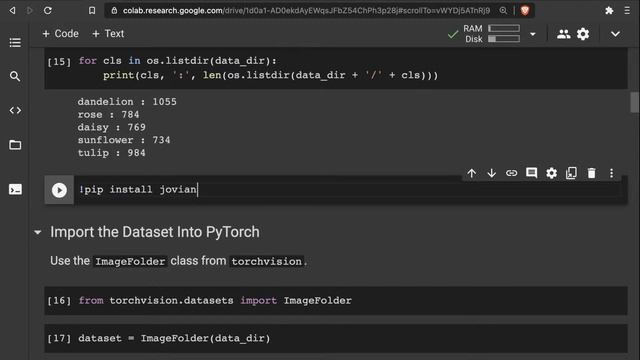Select cell 16 by its execution count

pos(59,301)
